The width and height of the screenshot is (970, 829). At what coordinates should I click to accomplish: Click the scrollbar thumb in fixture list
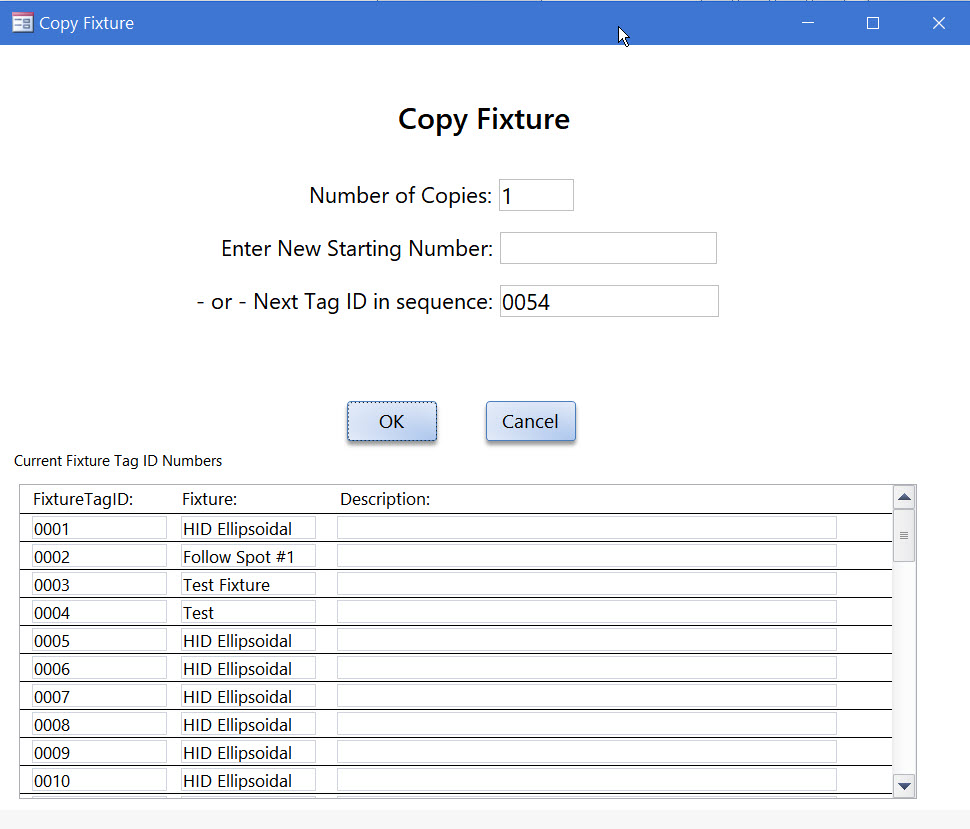click(x=904, y=535)
